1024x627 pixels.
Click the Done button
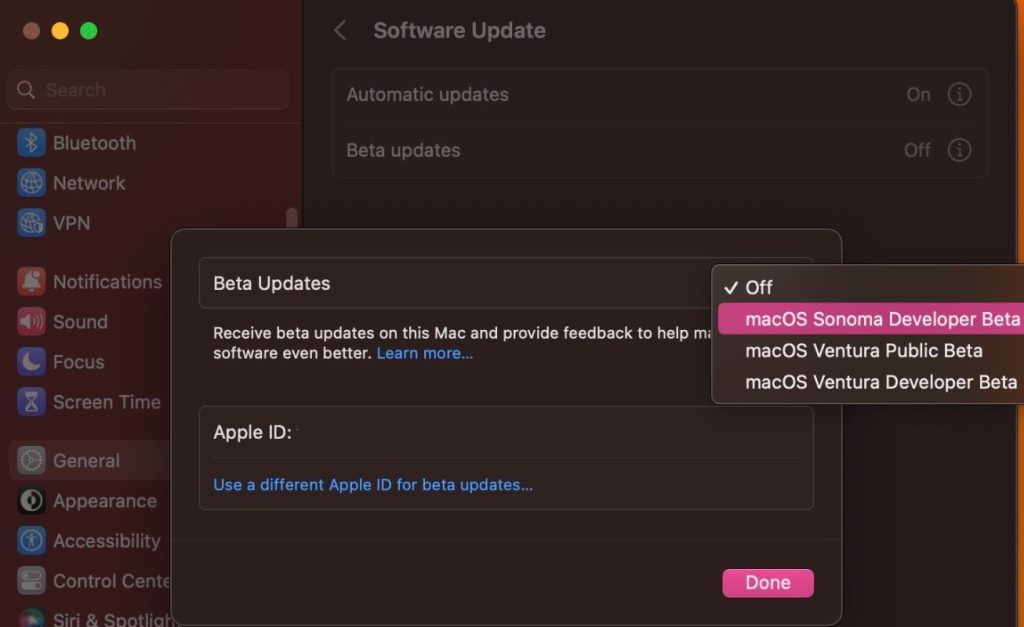click(x=768, y=583)
